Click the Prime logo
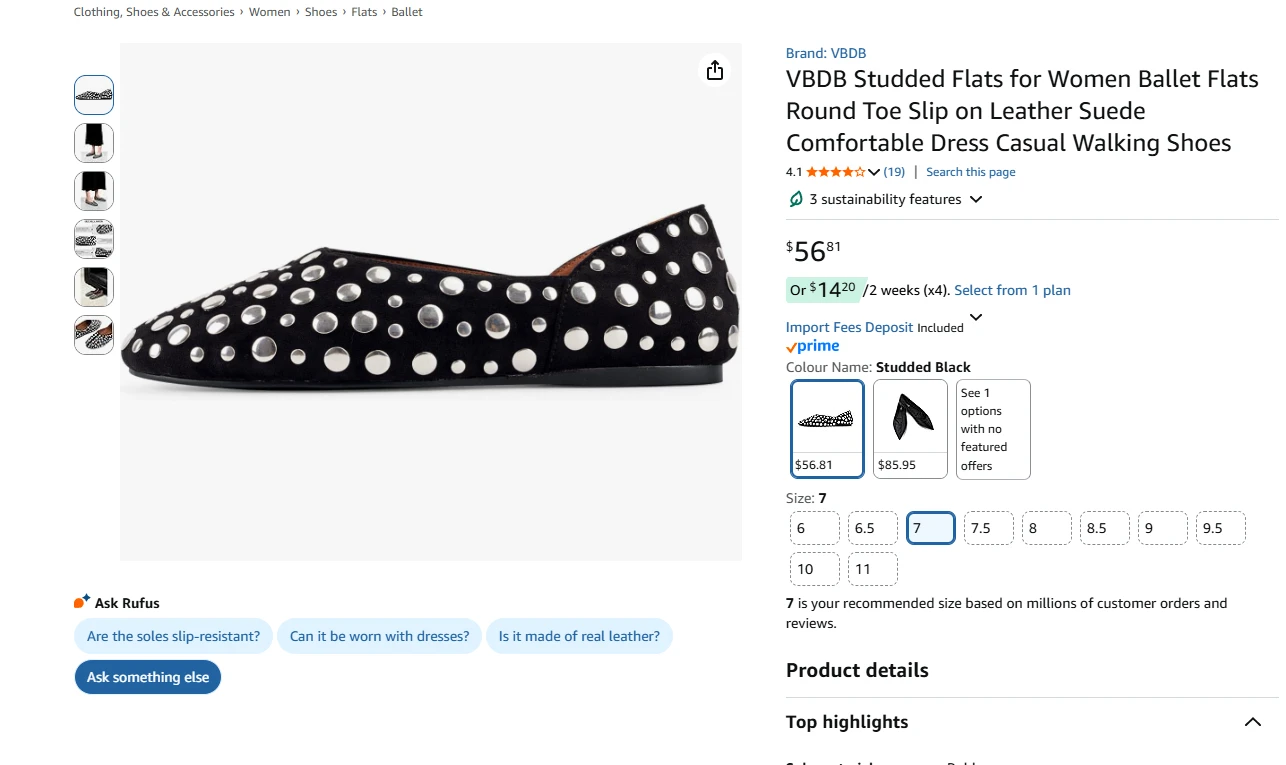Viewport: 1286px width, 765px height. click(813, 346)
